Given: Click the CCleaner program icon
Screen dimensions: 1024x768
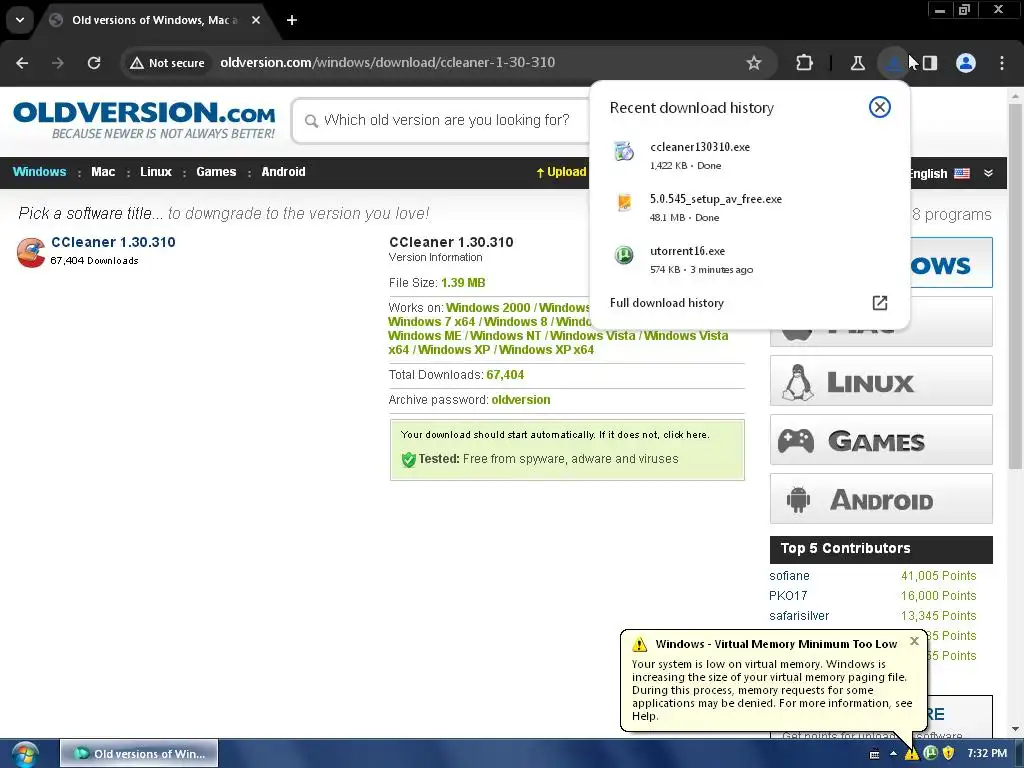Looking at the screenshot, I should [31, 252].
